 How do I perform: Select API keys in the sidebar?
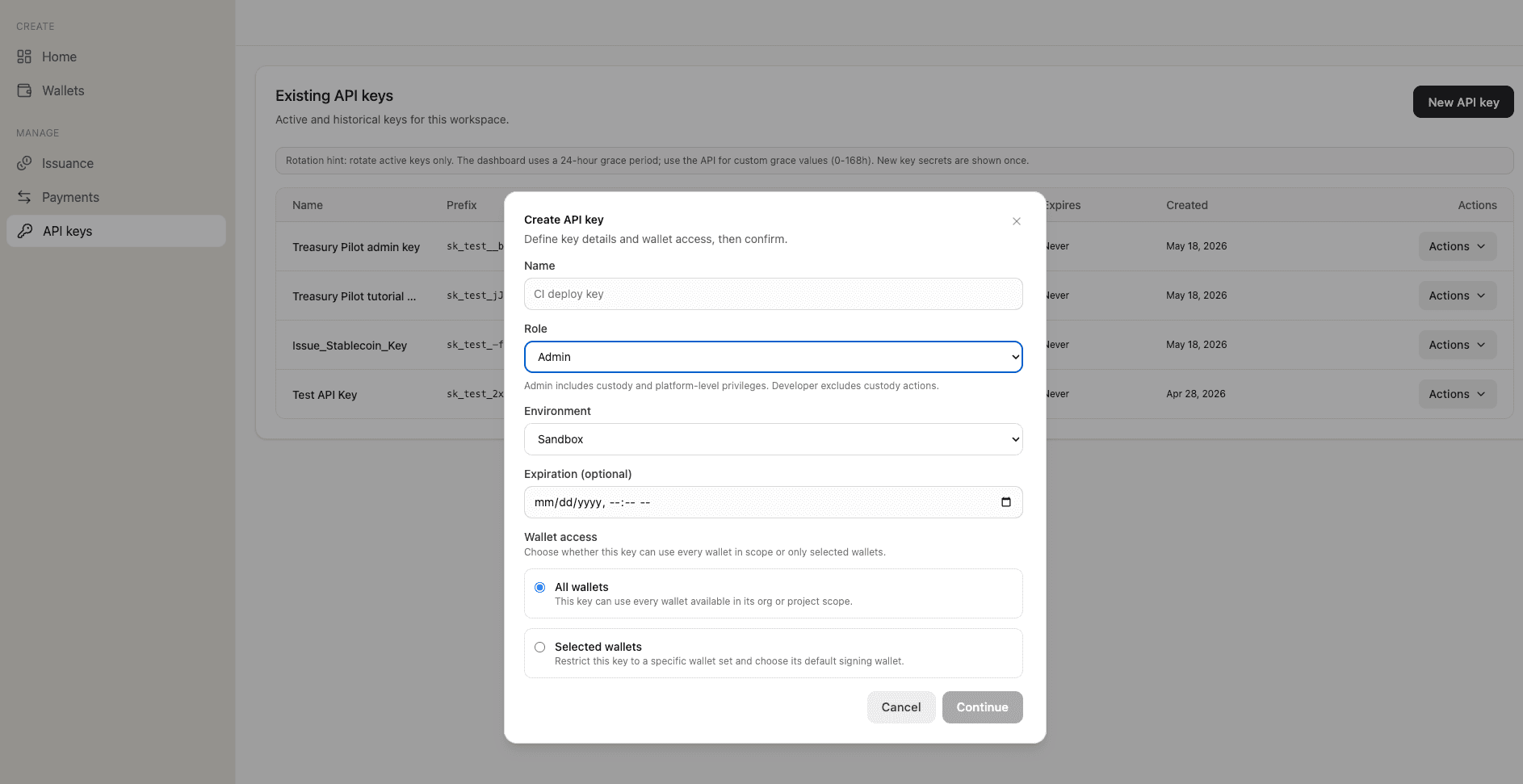click(116, 231)
